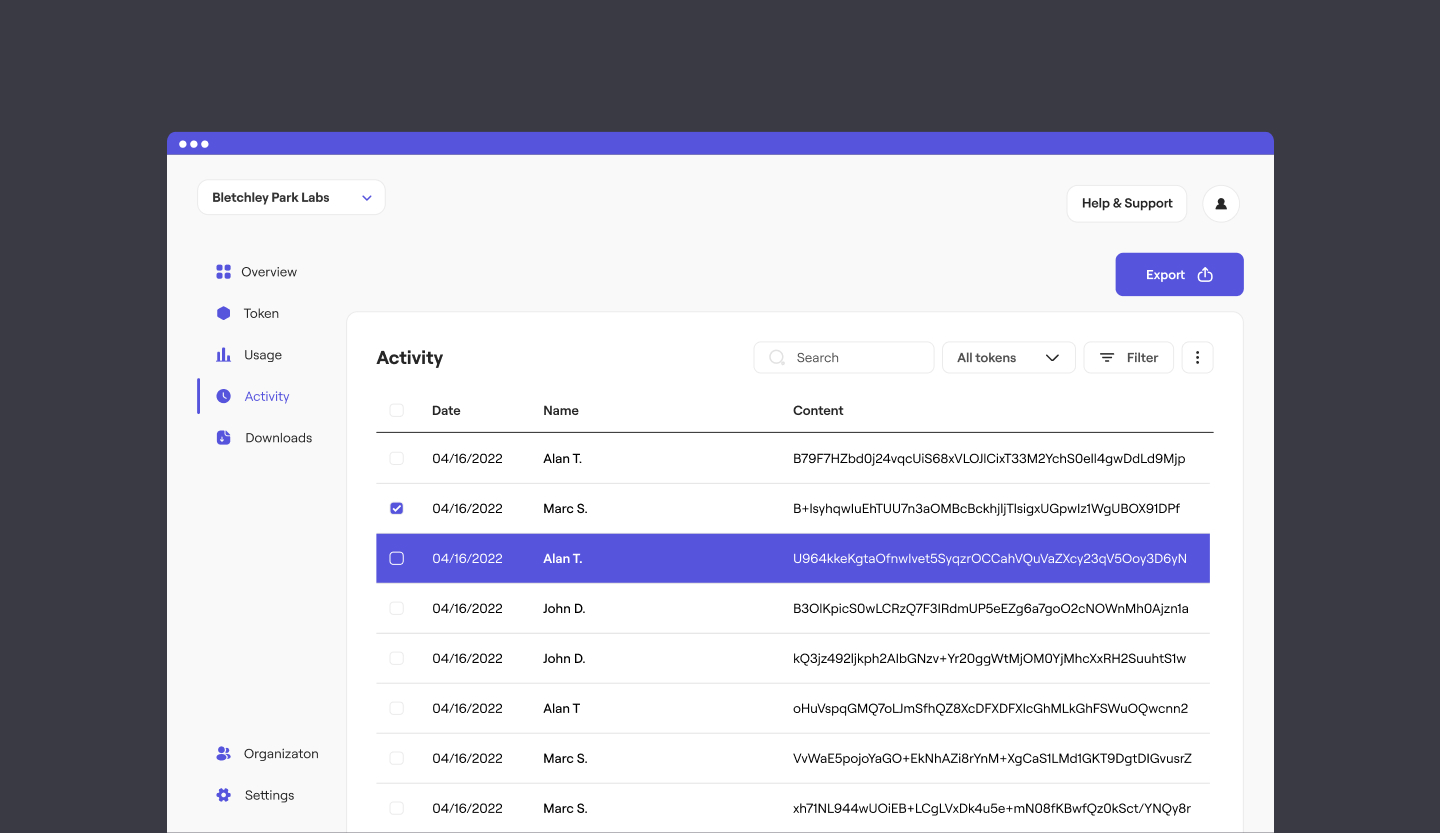This screenshot has width=1440, height=833.
Task: Check the box for row xh71NL944wUOiEB
Action: 397,808
